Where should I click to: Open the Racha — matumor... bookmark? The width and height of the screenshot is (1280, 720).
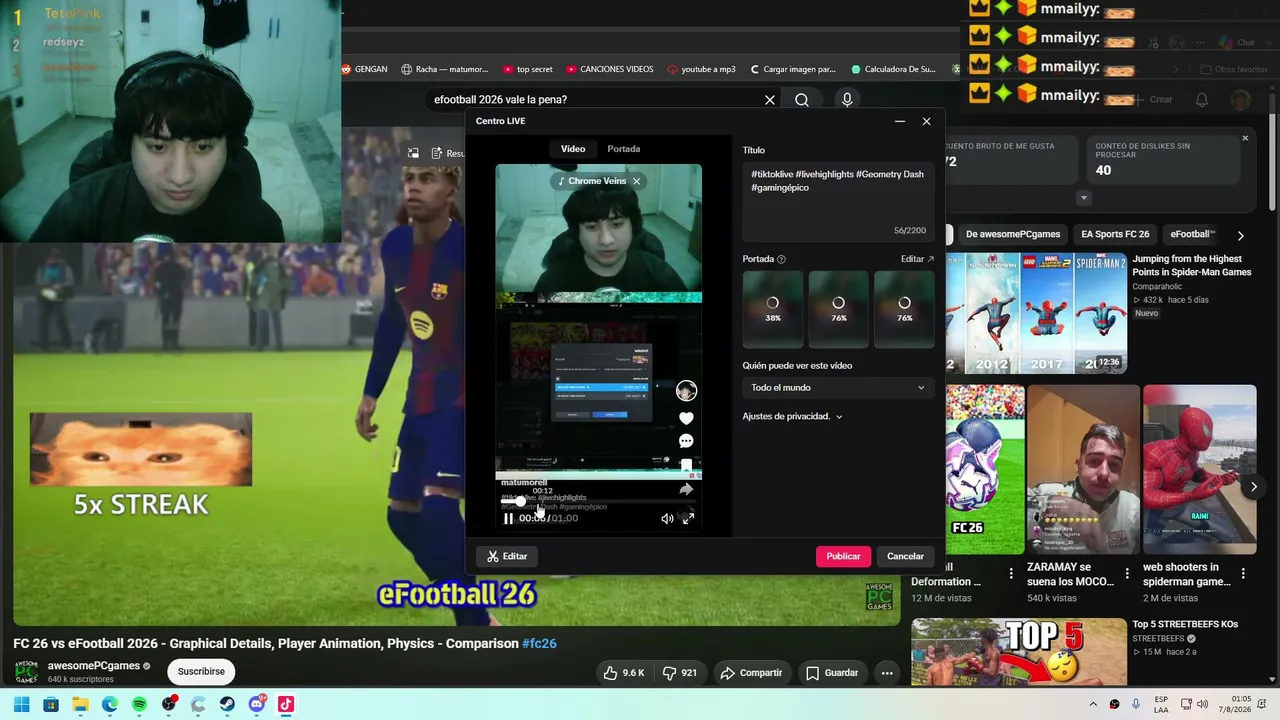point(444,69)
